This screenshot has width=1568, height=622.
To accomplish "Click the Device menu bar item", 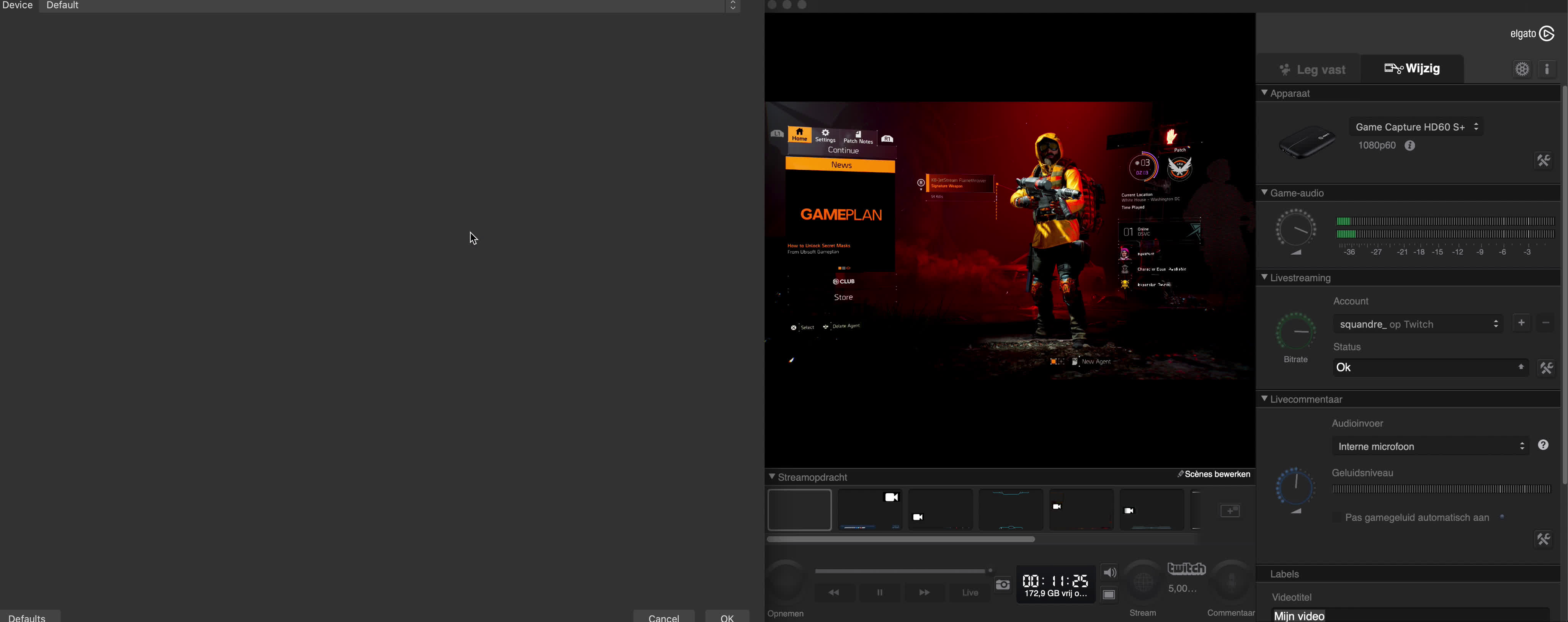I will point(17,5).
